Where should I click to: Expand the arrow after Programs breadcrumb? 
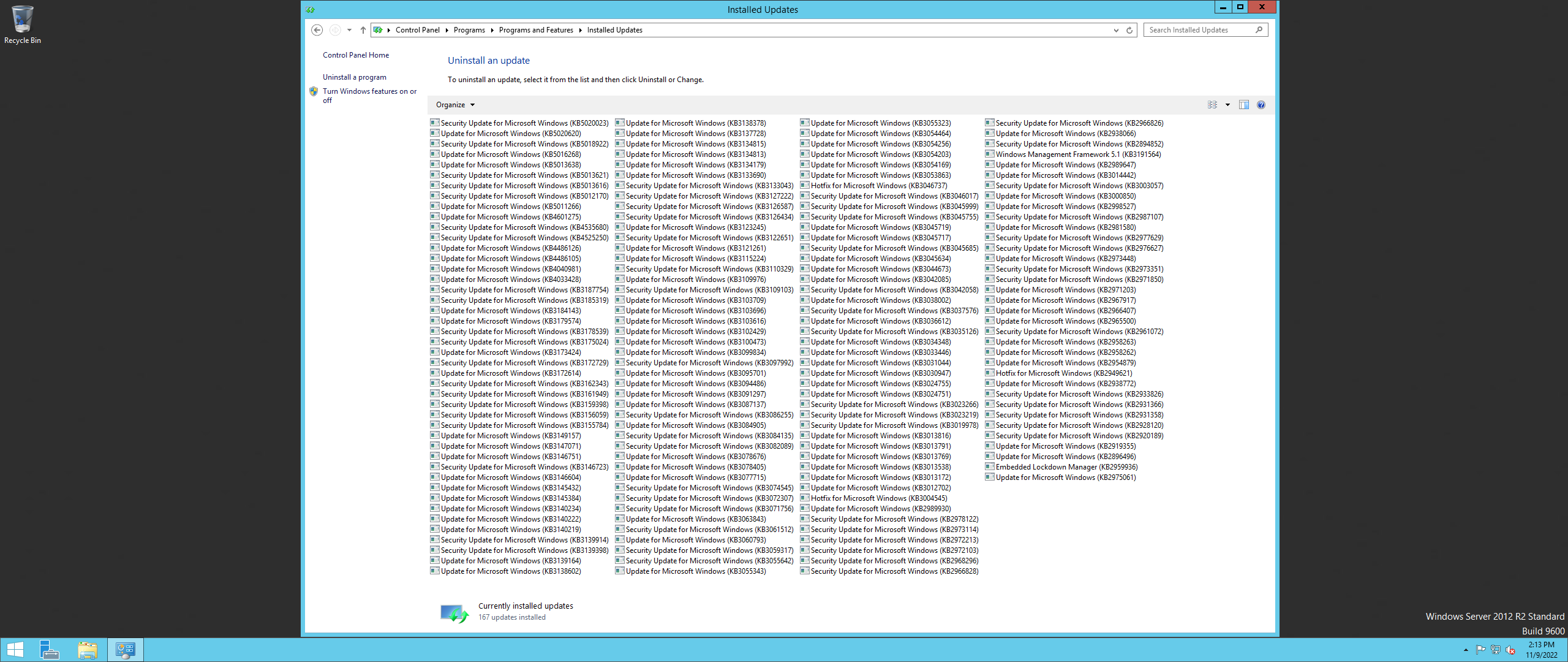pos(492,30)
